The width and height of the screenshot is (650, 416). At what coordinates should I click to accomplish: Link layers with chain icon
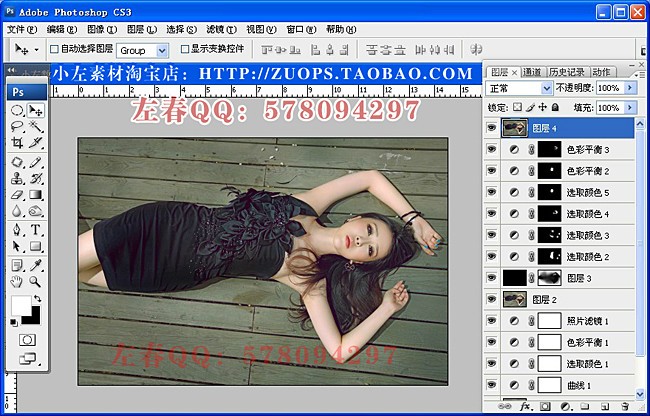pyautogui.click(x=504, y=406)
